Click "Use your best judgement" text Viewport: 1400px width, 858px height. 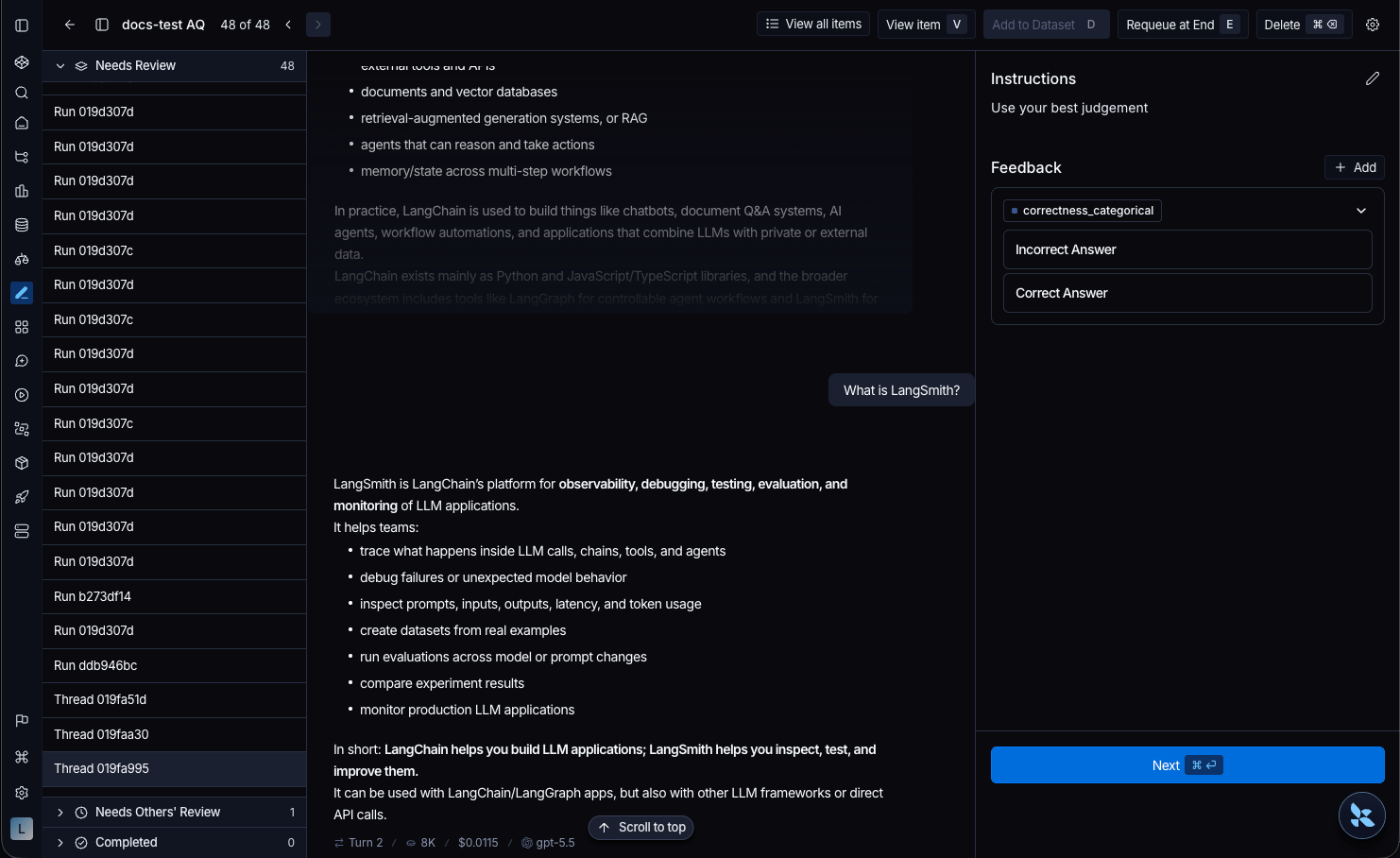point(1069,109)
